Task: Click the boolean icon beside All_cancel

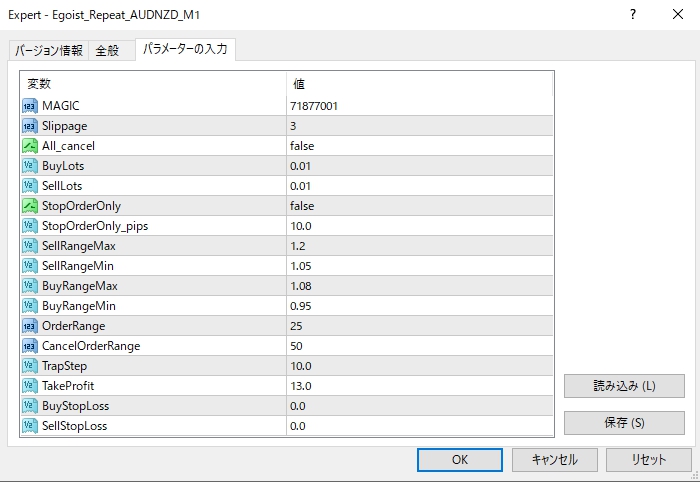Action: 30,146
